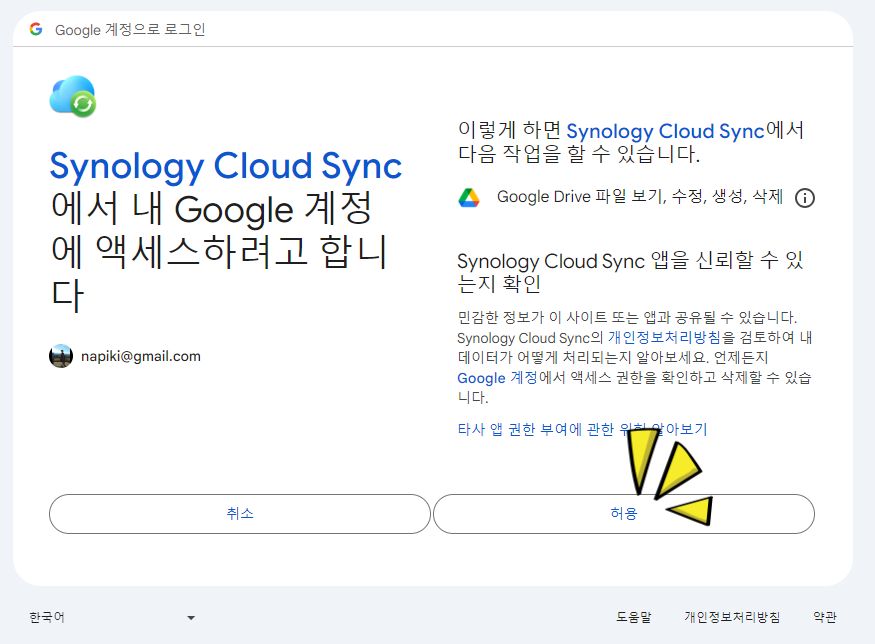Click the napiki@gmail.com profile avatar
Screen dimensions: 875x644
(61, 356)
